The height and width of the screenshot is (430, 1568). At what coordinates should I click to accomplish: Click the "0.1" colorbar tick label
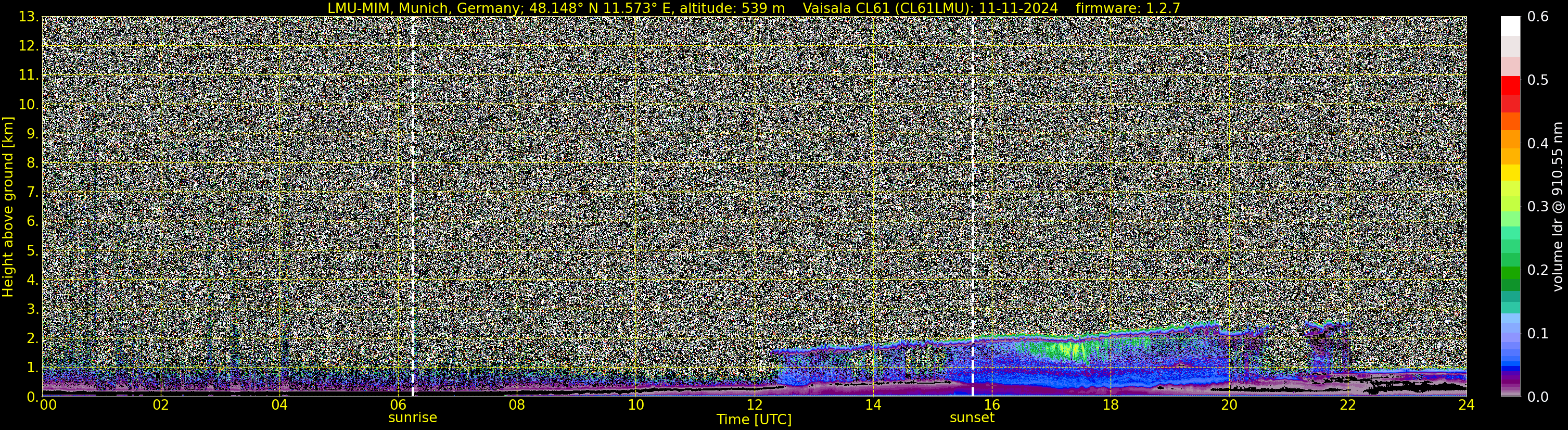click(1538, 333)
